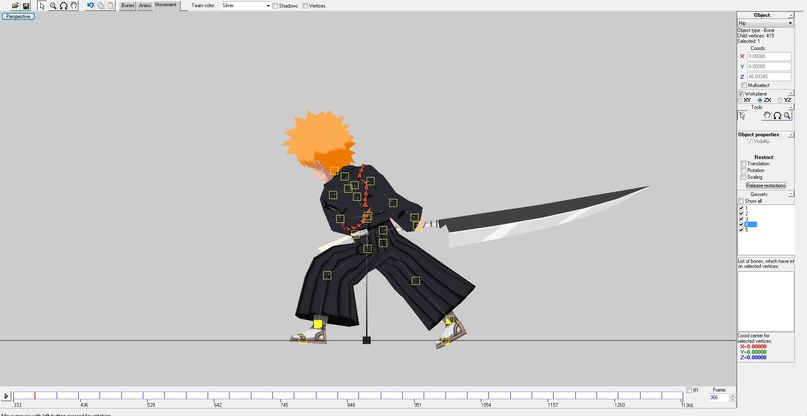This screenshot has height=416, width=807.
Task: Click the red current-frame marker on timeline
Action: [34, 395]
